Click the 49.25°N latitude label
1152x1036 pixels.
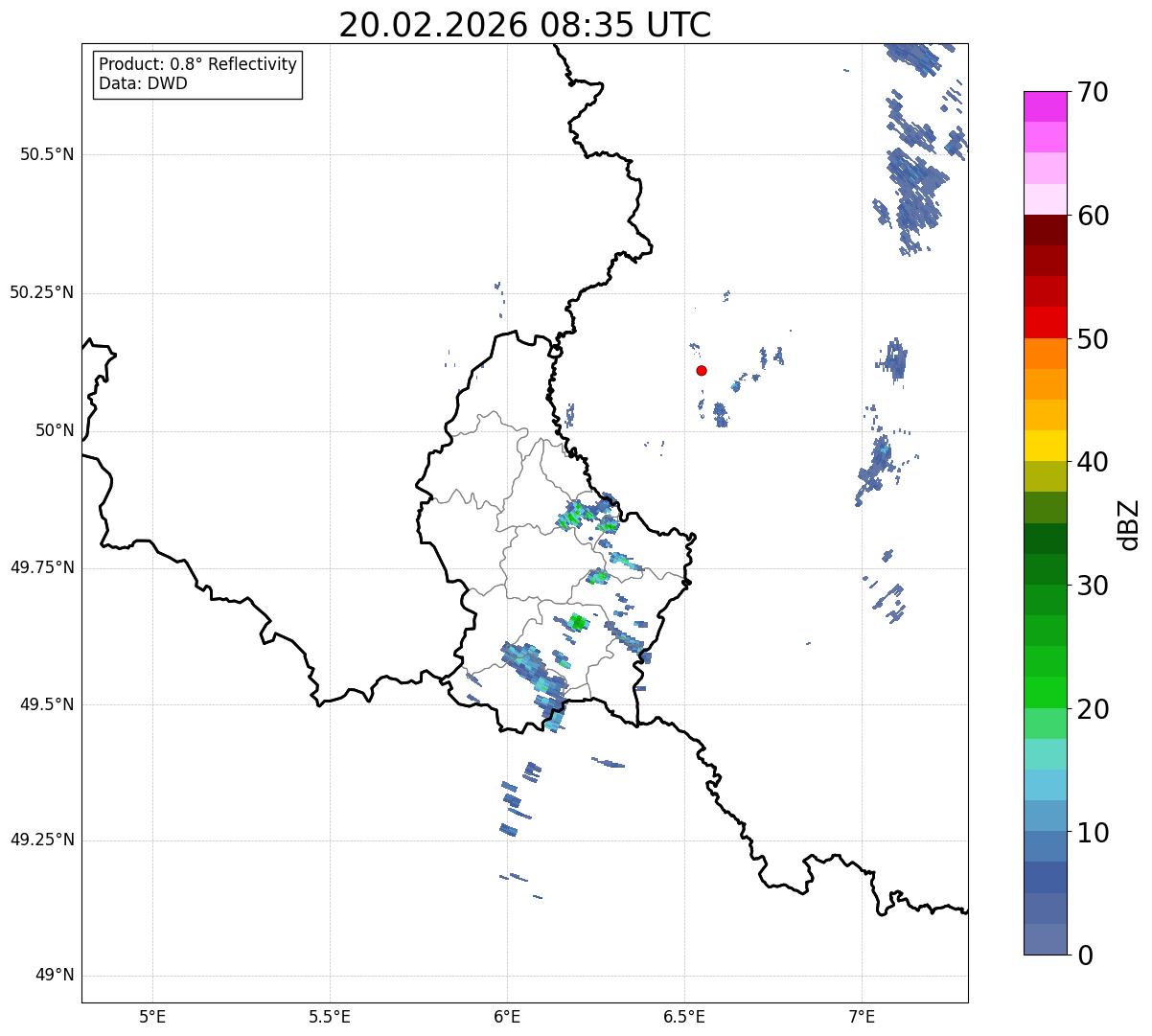pyautogui.click(x=41, y=840)
